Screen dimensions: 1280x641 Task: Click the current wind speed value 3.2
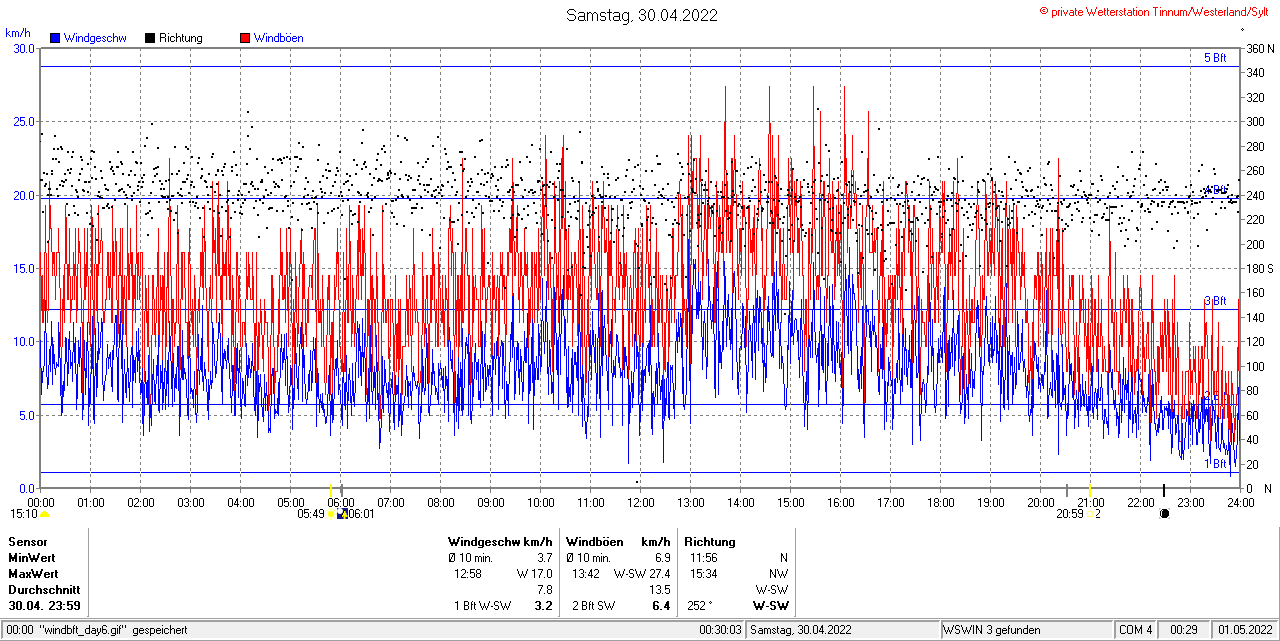[544, 605]
